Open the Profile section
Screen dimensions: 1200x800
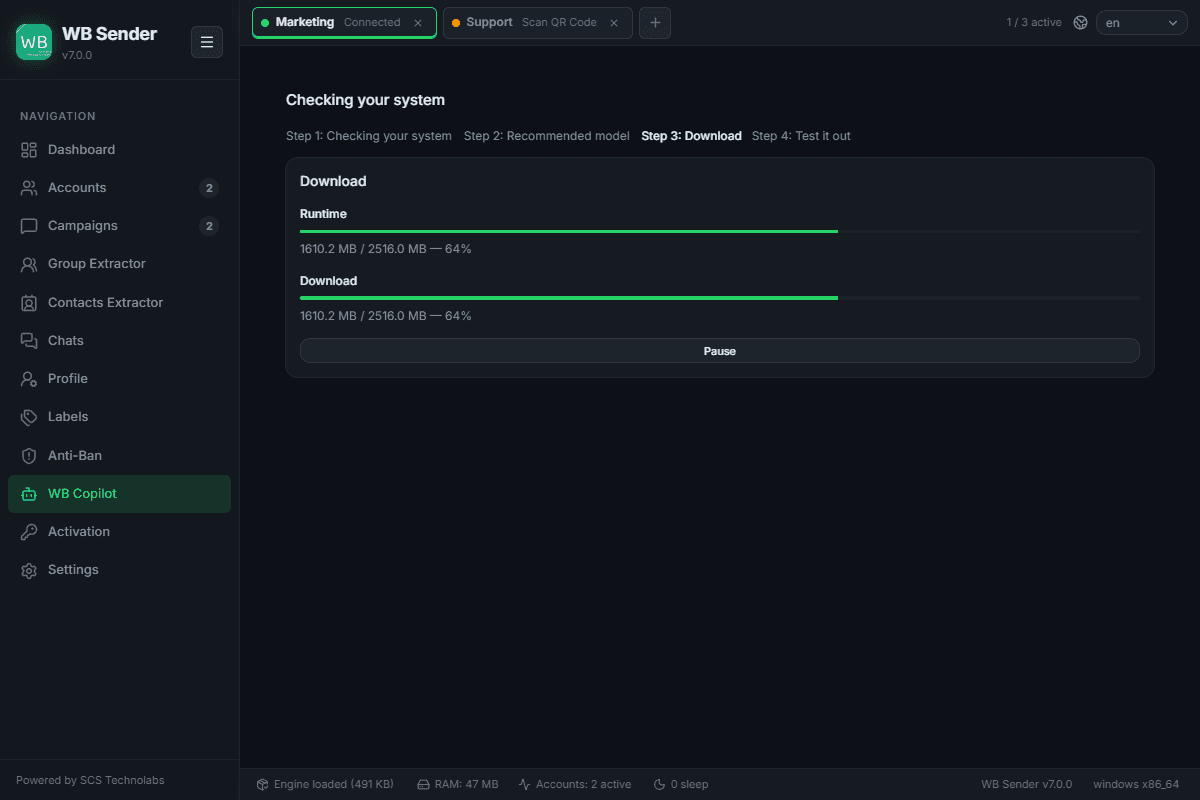coord(119,379)
